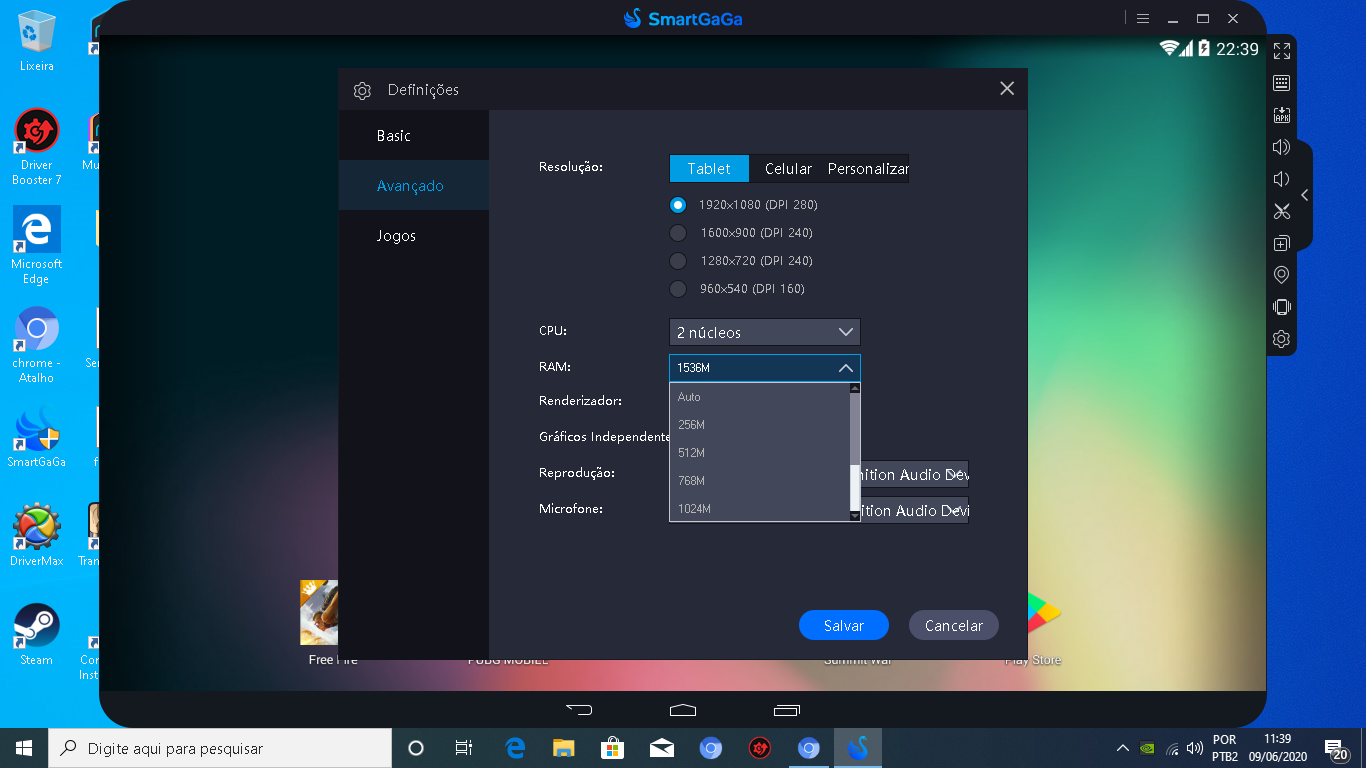The image size is (1366, 768).
Task: Open taskbar volume speaker icon
Action: point(1195,748)
